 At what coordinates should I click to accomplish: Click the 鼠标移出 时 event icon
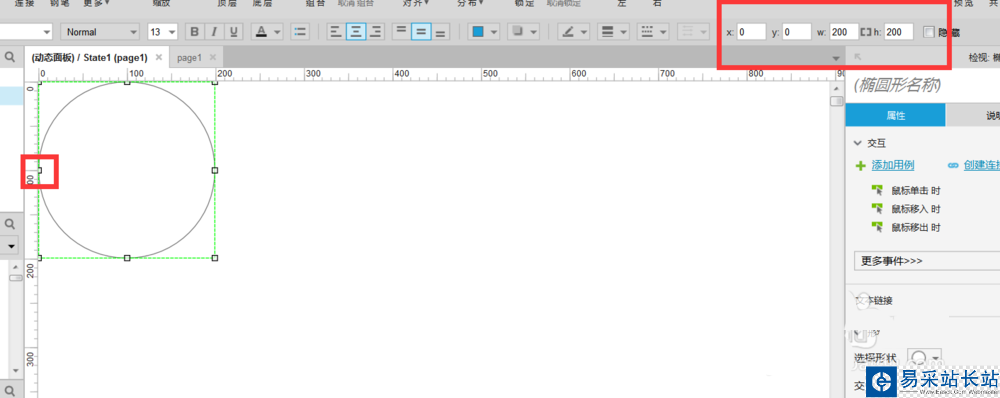[878, 227]
